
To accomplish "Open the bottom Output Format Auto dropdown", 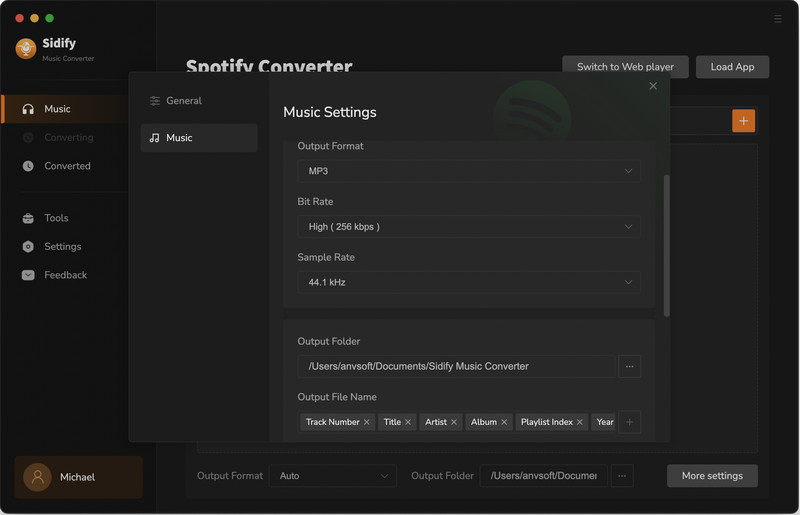I will pos(333,476).
